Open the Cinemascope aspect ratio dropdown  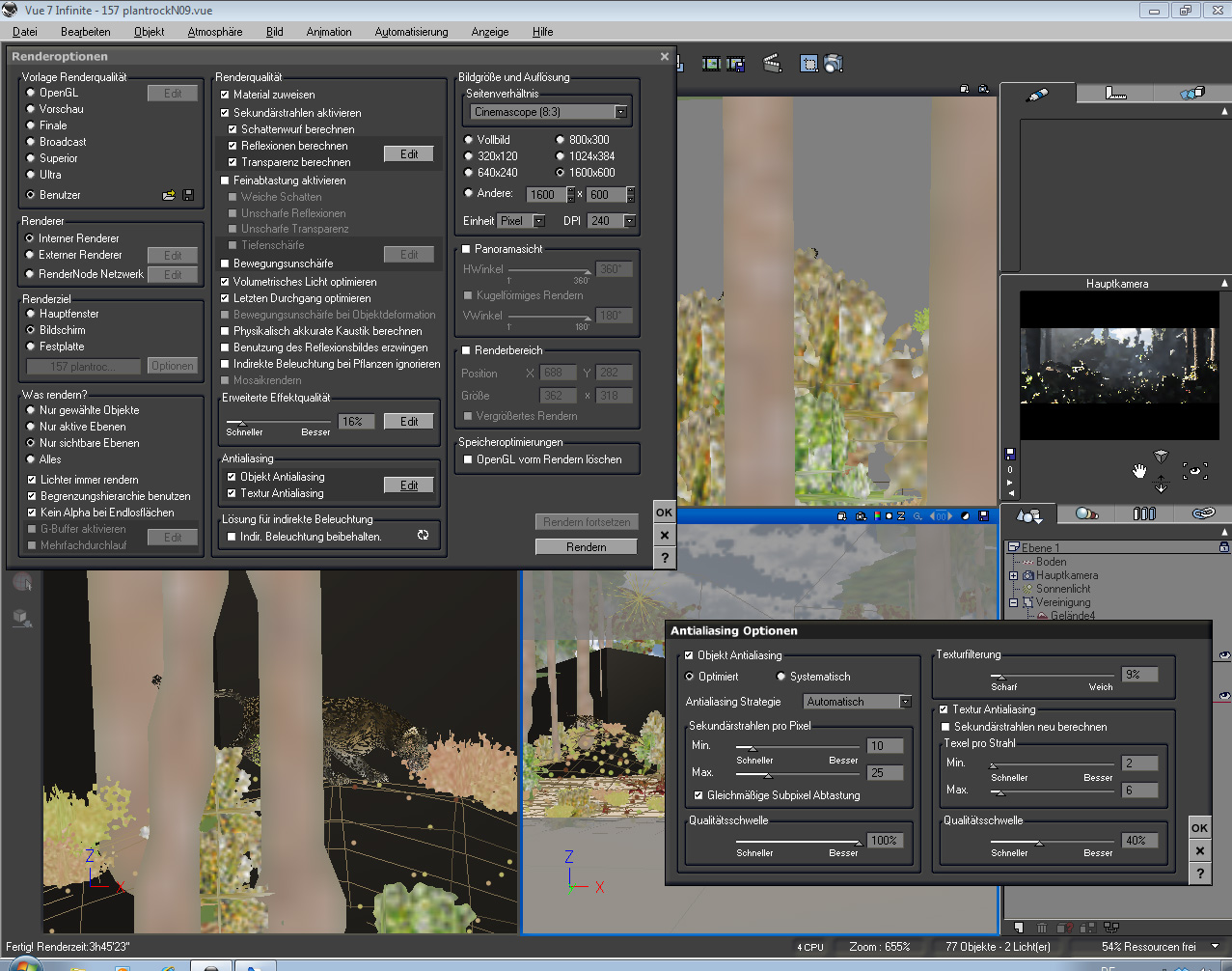coord(620,112)
